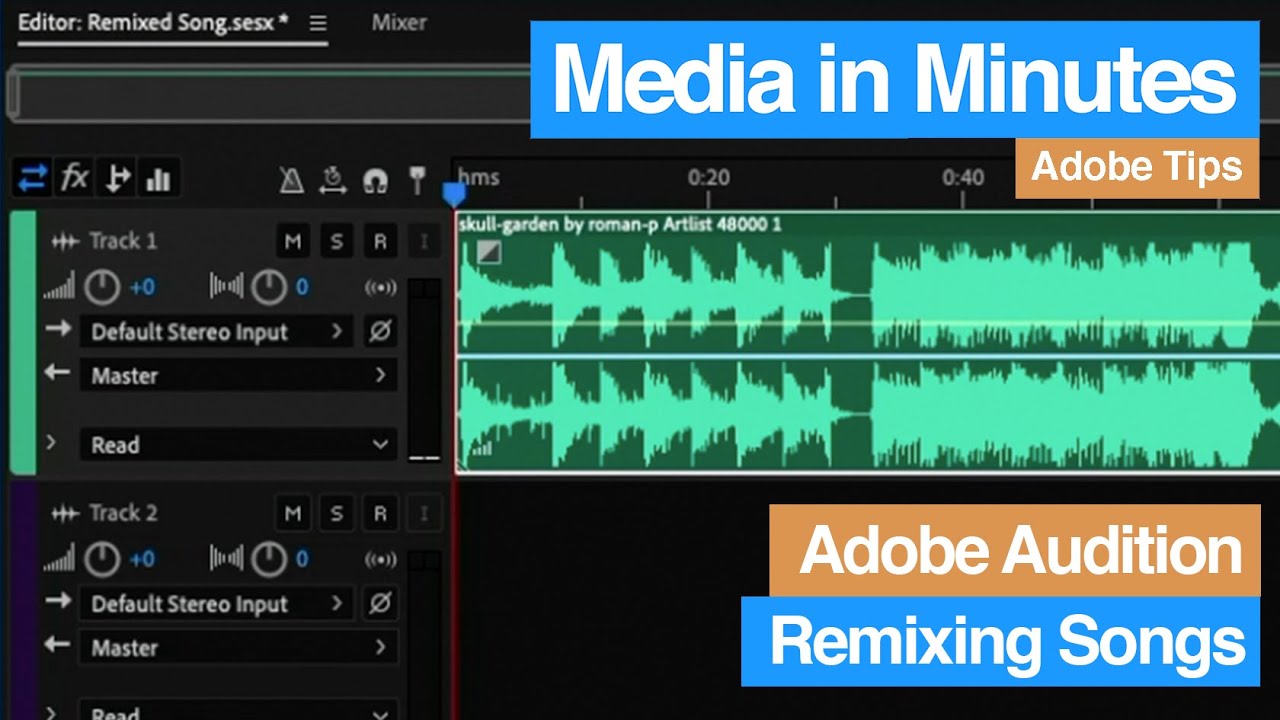1280x720 pixels.
Task: Click Track 1 volume value +0
Action: tap(142, 288)
